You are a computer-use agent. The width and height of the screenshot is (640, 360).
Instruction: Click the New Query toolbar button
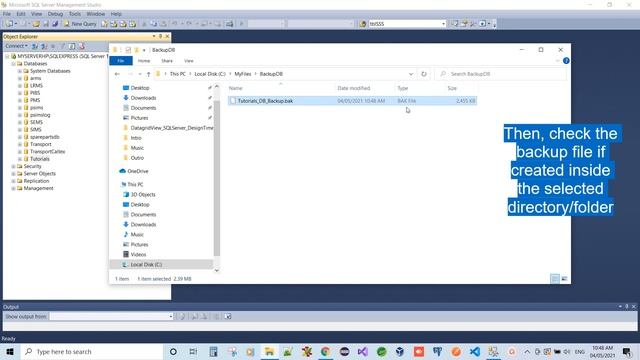coord(80,24)
